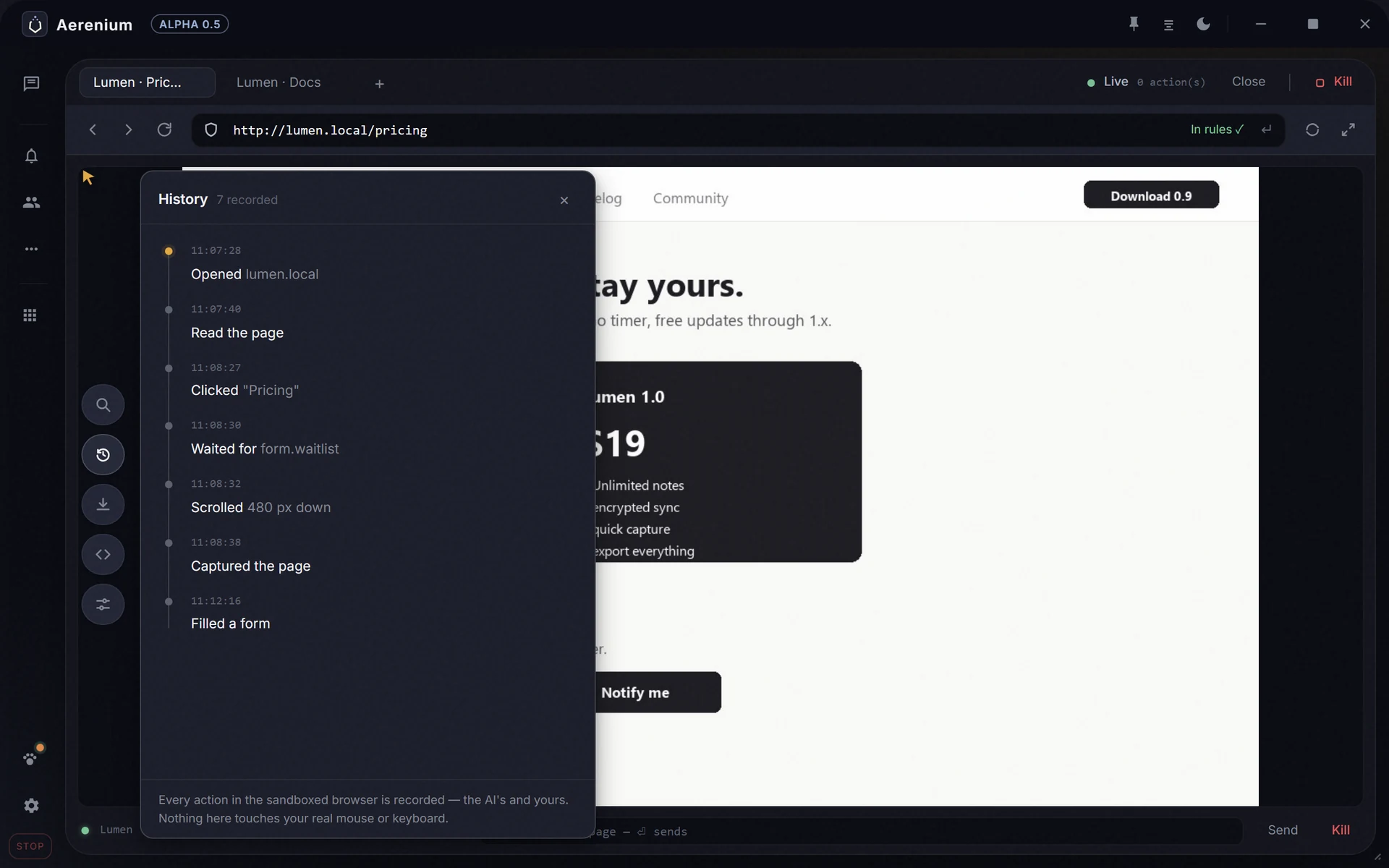Open the sliders adjustments tool icon
This screenshot has height=868, width=1389.
click(103, 605)
